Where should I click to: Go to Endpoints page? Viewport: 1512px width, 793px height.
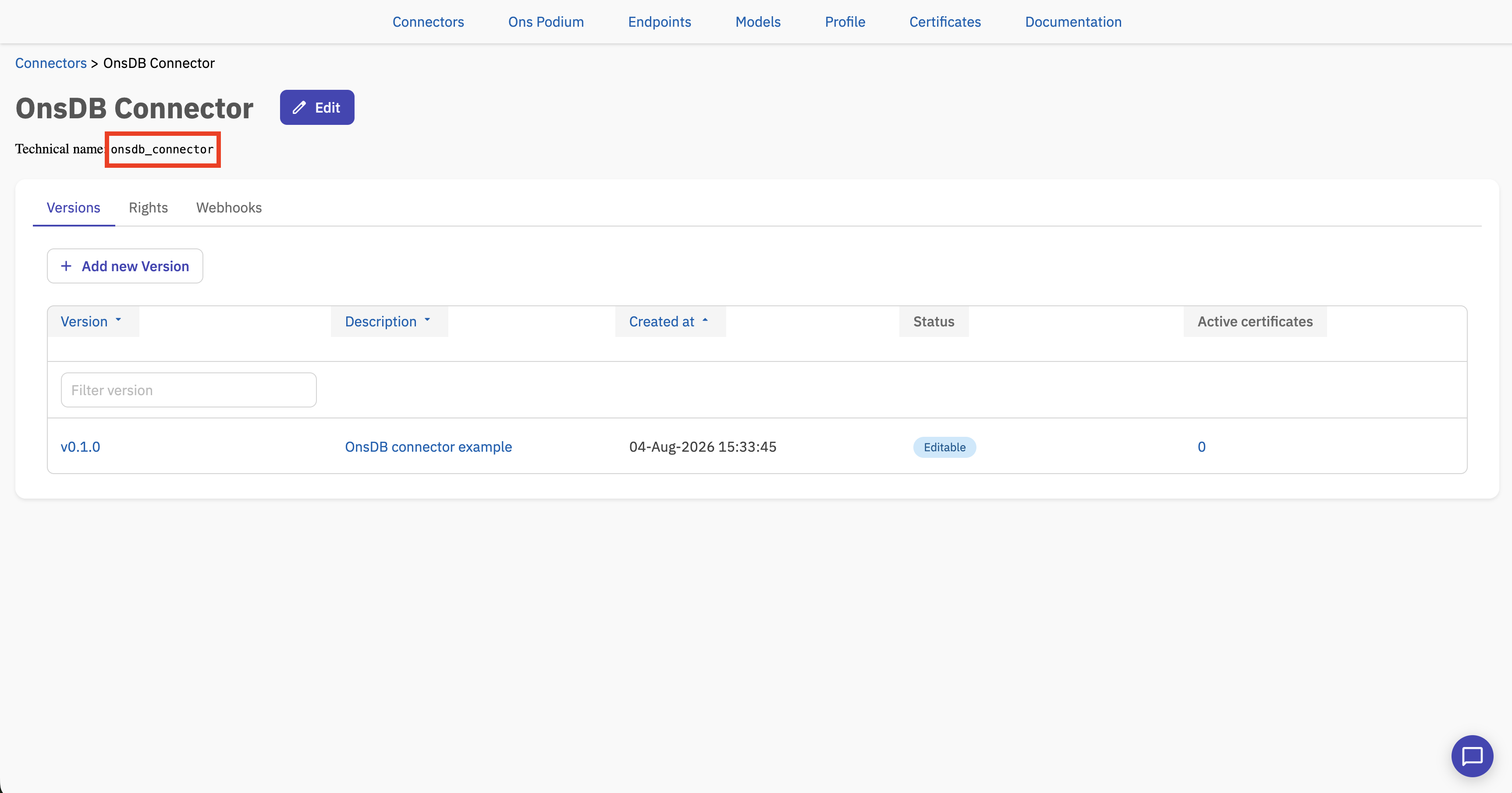coord(659,22)
